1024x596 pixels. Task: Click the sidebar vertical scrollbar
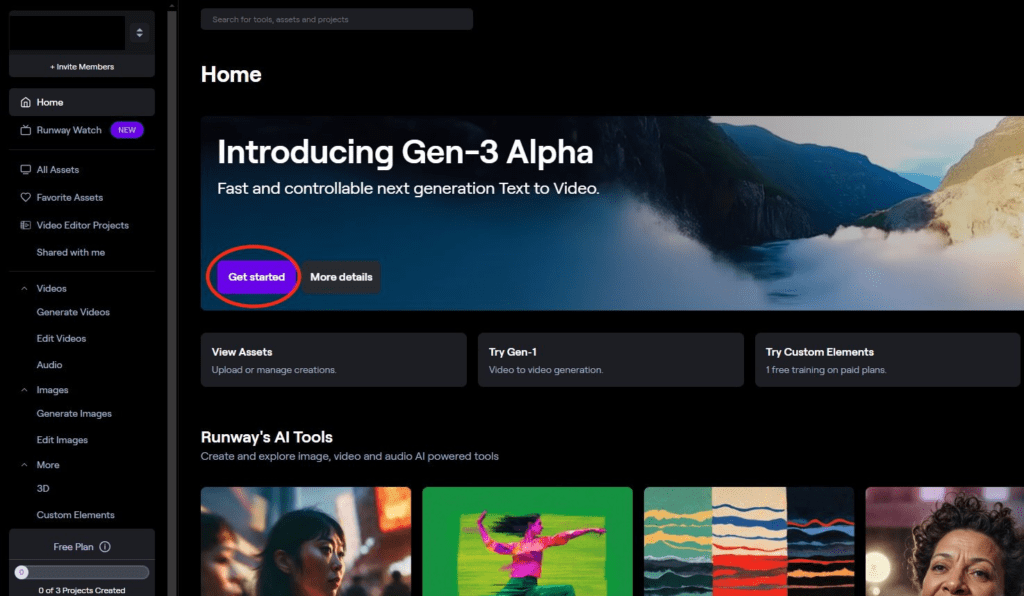tap(172, 298)
